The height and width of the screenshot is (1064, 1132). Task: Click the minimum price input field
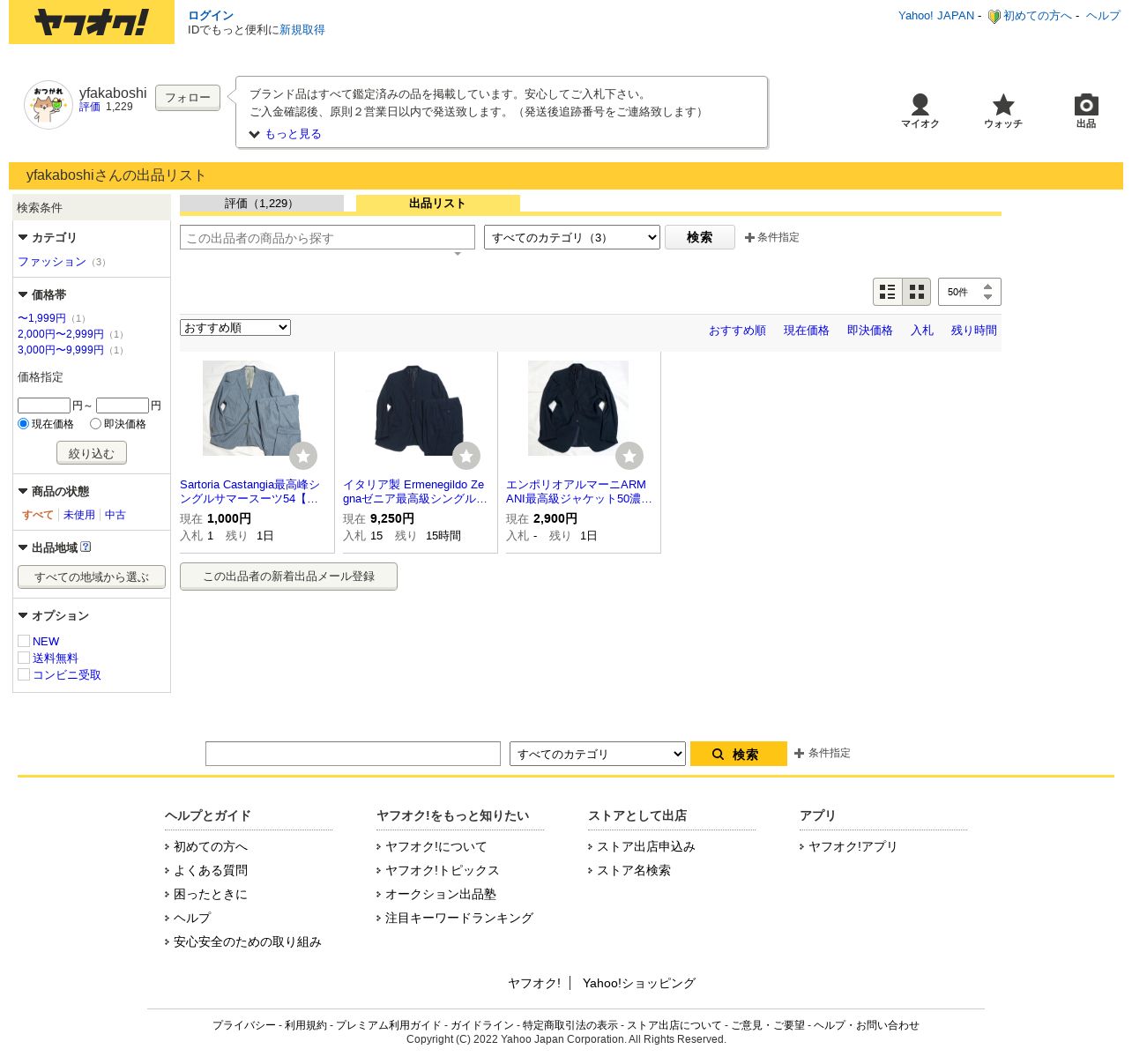(x=44, y=406)
